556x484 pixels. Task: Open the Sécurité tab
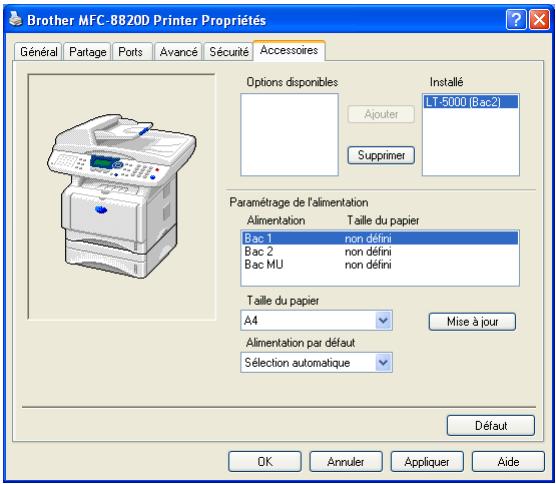click(229, 52)
